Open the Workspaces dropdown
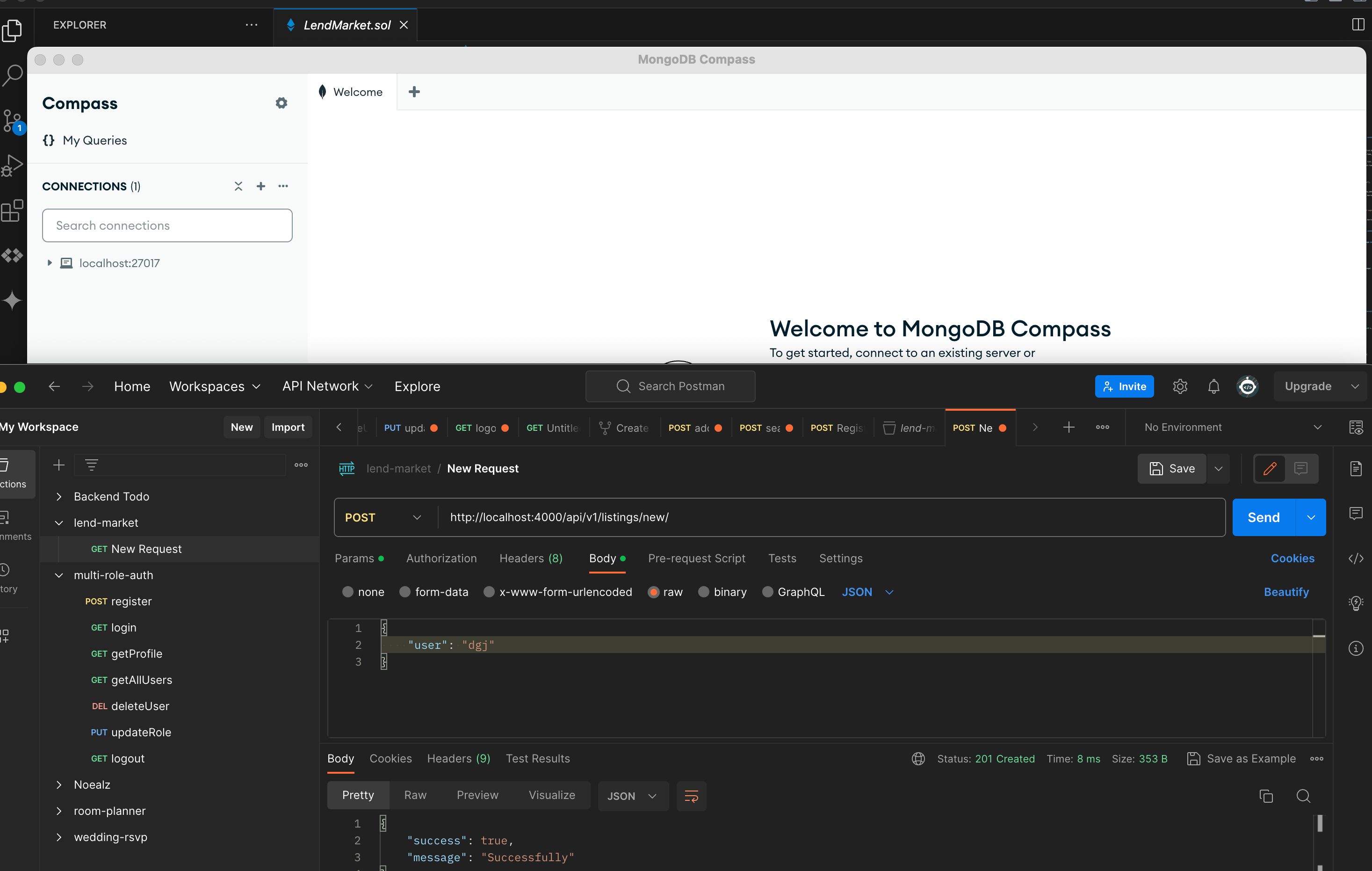The width and height of the screenshot is (1372, 871). click(214, 386)
